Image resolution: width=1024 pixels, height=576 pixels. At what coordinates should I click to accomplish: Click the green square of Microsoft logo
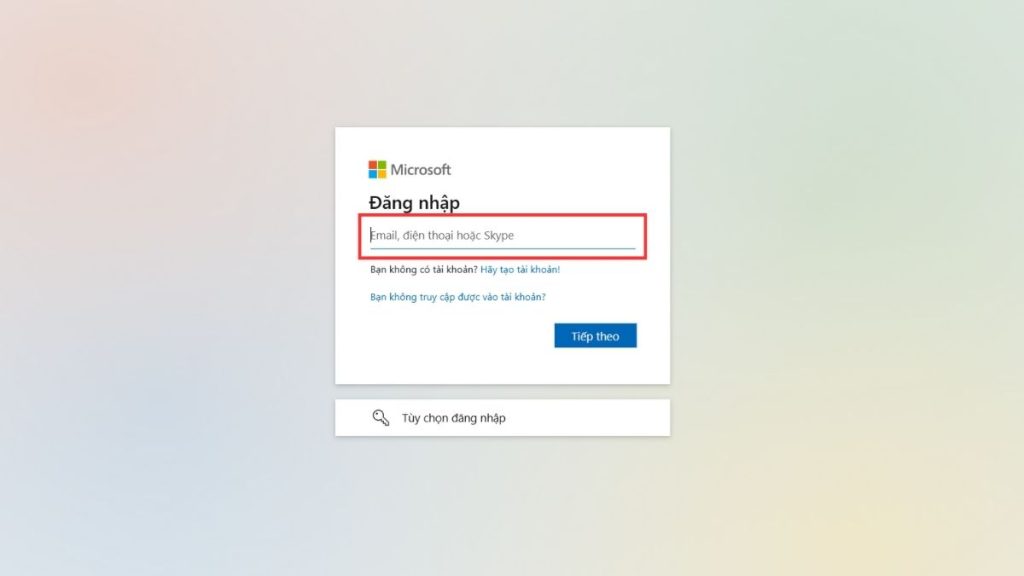pos(381,165)
